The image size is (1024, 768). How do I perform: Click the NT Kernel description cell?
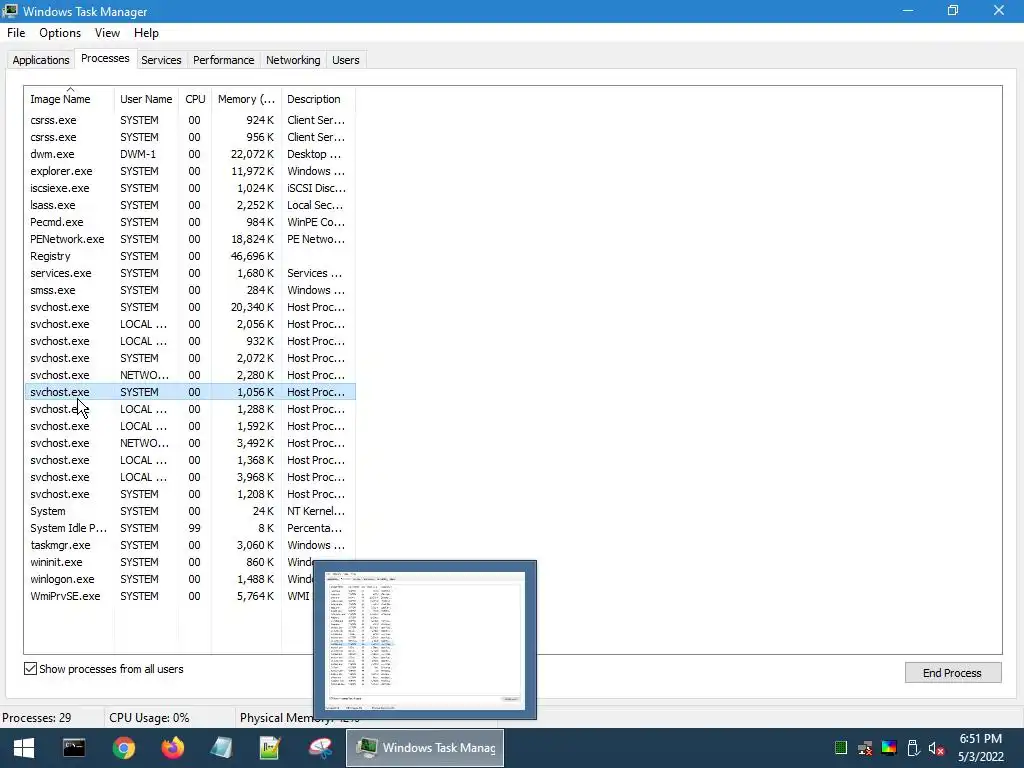coord(316,511)
